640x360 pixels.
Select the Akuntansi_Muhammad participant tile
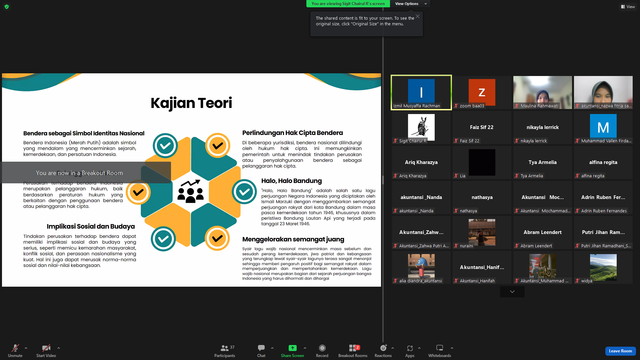coord(542,268)
